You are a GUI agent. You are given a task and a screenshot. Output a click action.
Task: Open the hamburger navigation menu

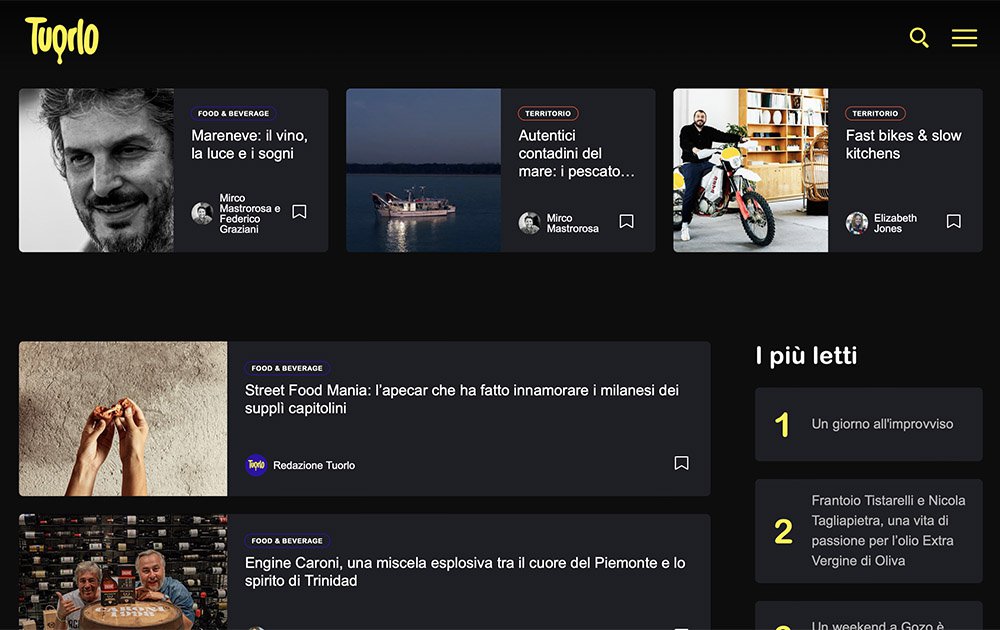pos(964,38)
